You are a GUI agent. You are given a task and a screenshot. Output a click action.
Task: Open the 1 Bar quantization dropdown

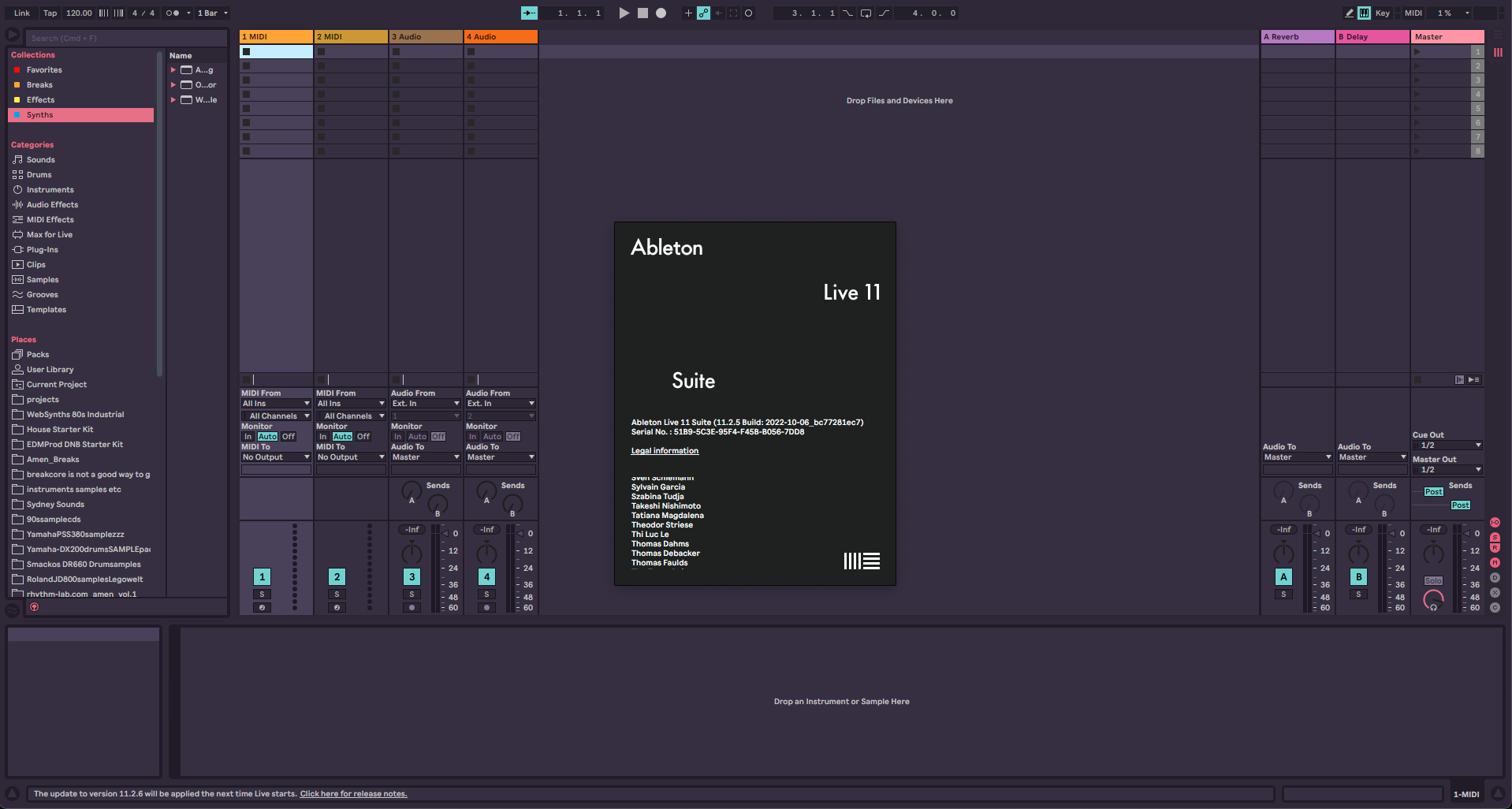pos(213,13)
